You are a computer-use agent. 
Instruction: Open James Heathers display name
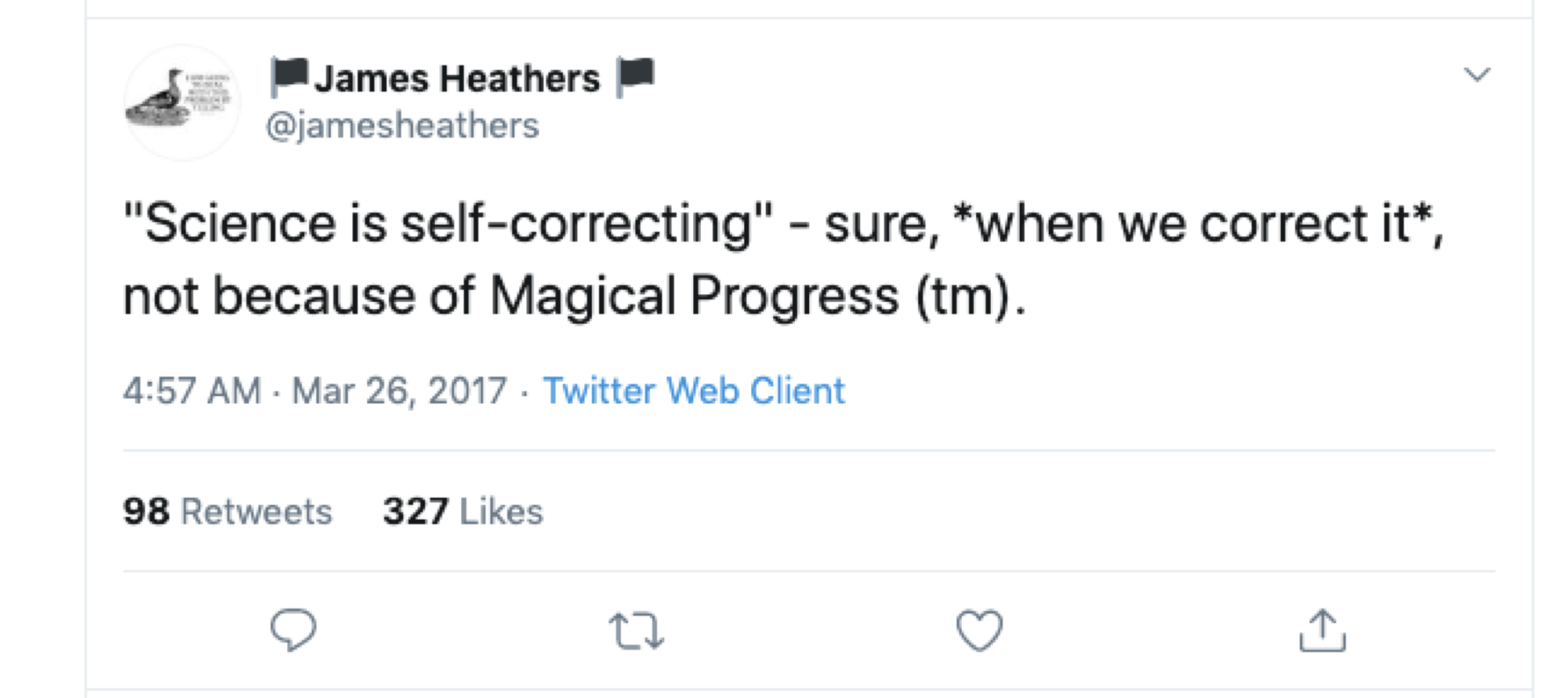pos(457,79)
